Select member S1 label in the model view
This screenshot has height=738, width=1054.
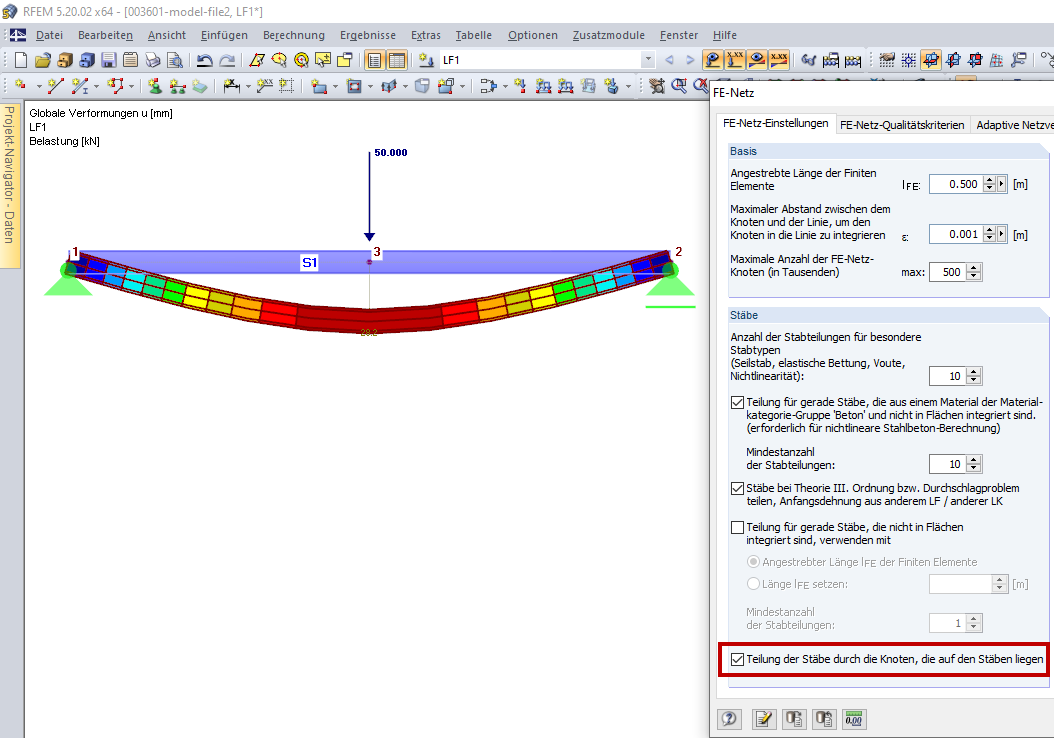pos(309,263)
